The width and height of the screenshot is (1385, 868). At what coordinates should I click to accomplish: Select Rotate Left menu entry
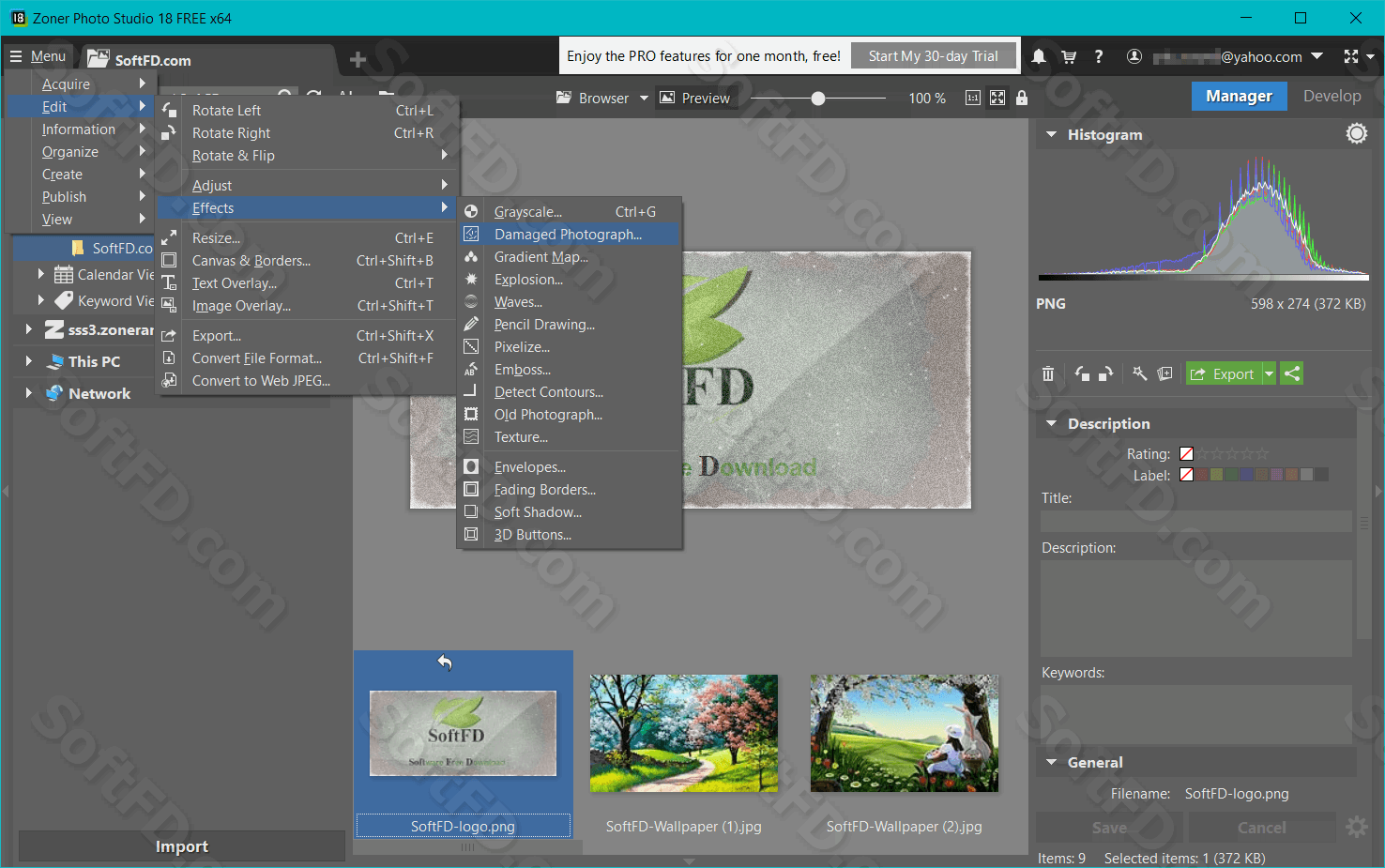(307, 111)
